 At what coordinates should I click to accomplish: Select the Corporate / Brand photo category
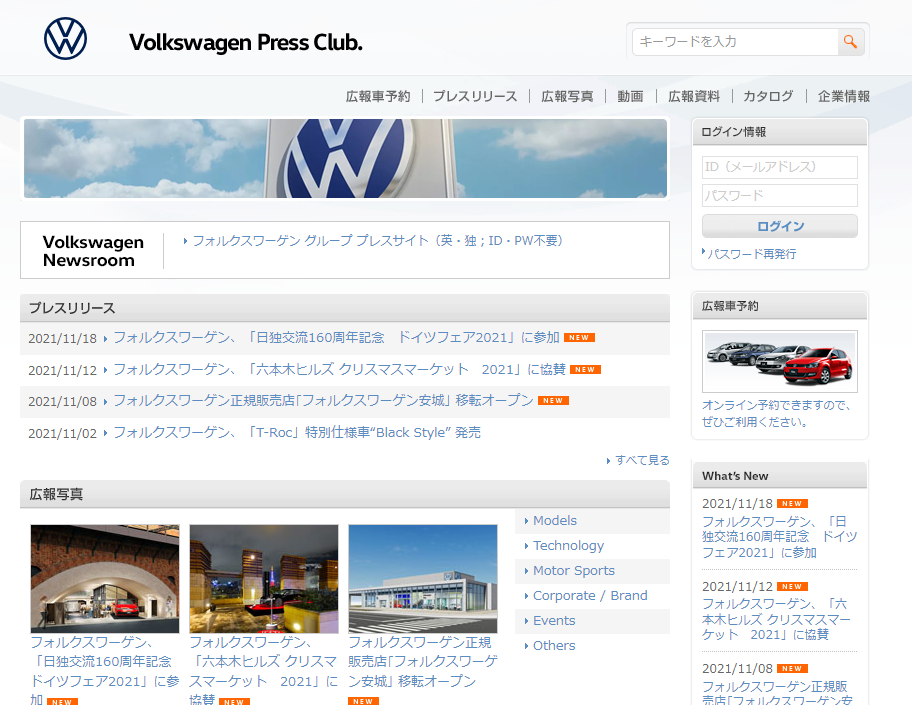pos(590,596)
